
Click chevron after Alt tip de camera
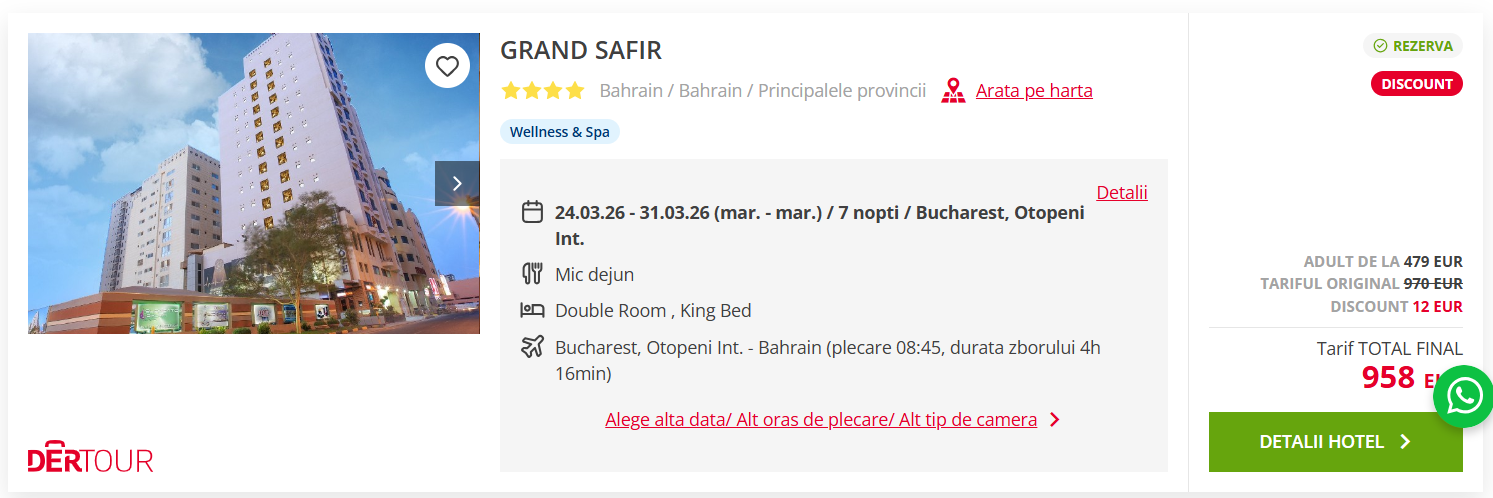pyautogui.click(x=1054, y=420)
